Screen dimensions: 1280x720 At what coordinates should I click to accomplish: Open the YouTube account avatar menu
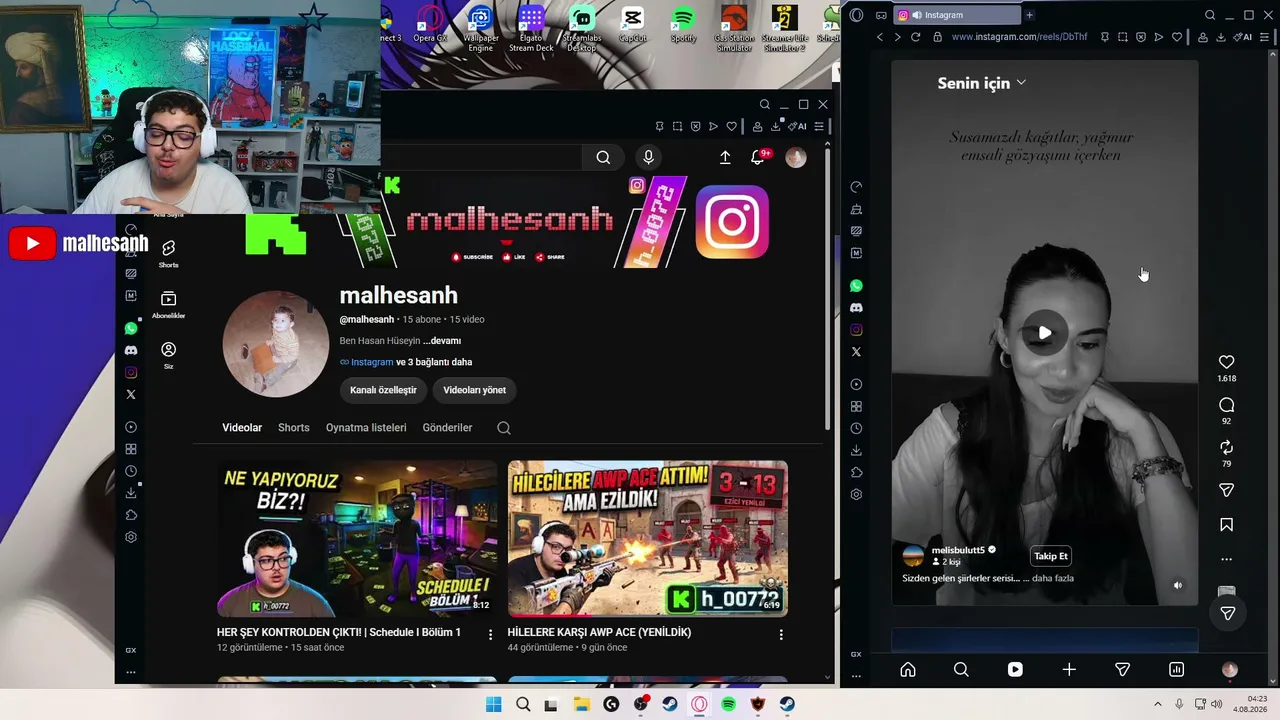point(796,157)
